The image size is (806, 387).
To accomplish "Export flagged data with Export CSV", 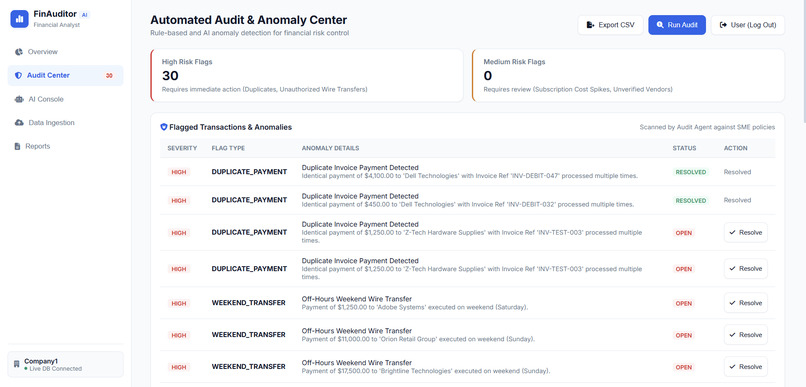I will [610, 25].
